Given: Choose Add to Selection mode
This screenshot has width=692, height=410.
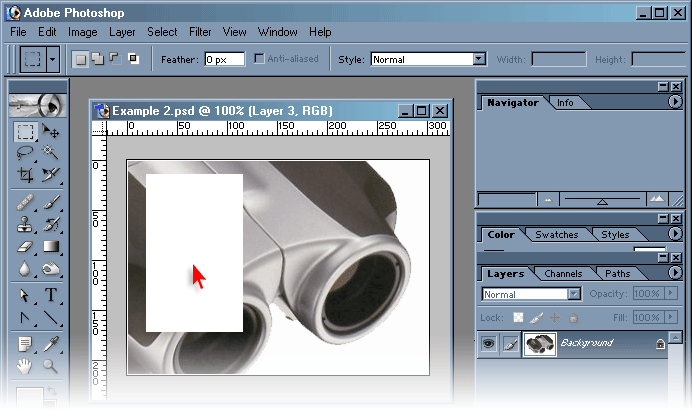Looking at the screenshot, I should tap(98, 59).
